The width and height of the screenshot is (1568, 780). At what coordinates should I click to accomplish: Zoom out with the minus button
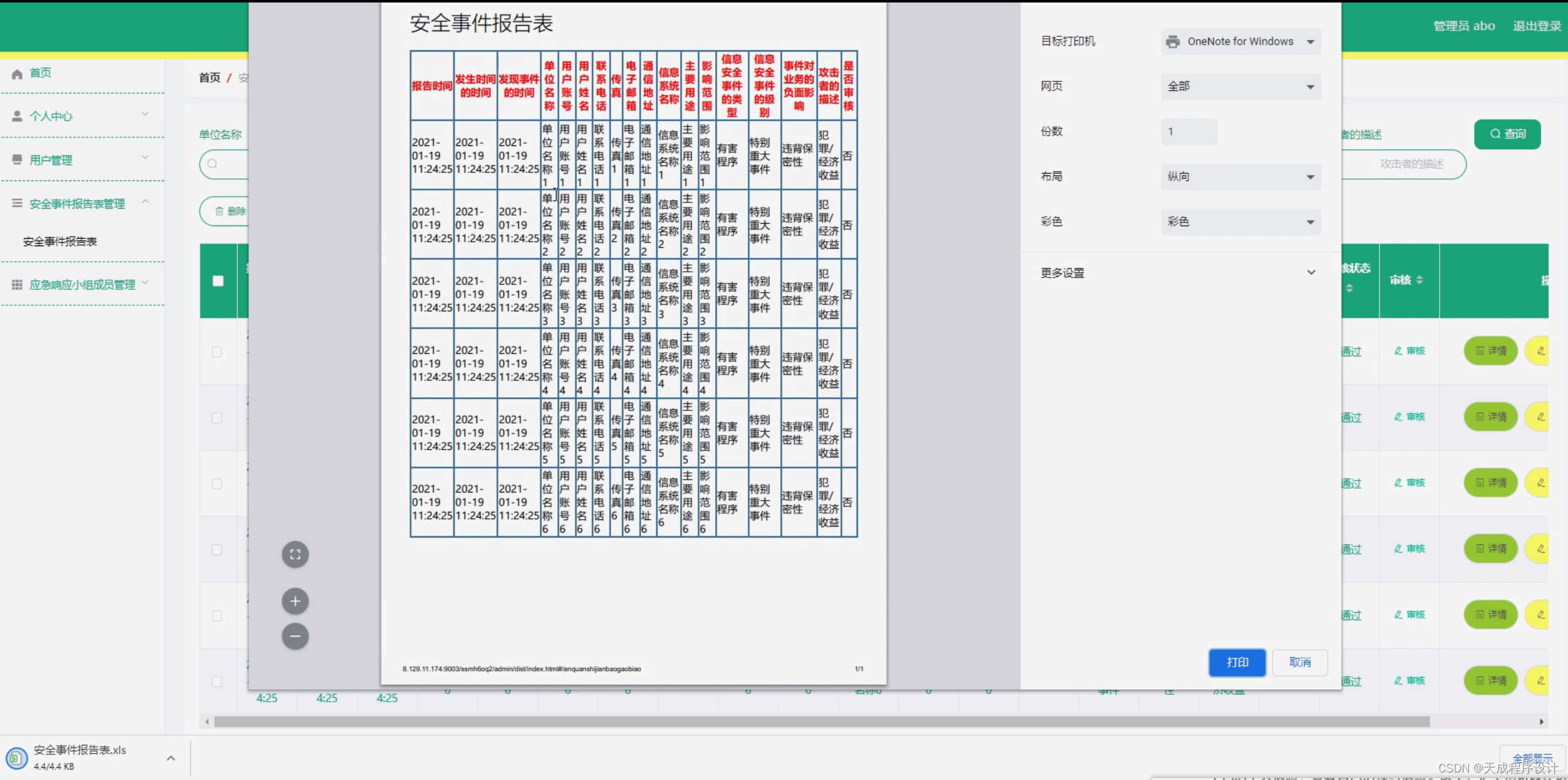click(x=295, y=637)
